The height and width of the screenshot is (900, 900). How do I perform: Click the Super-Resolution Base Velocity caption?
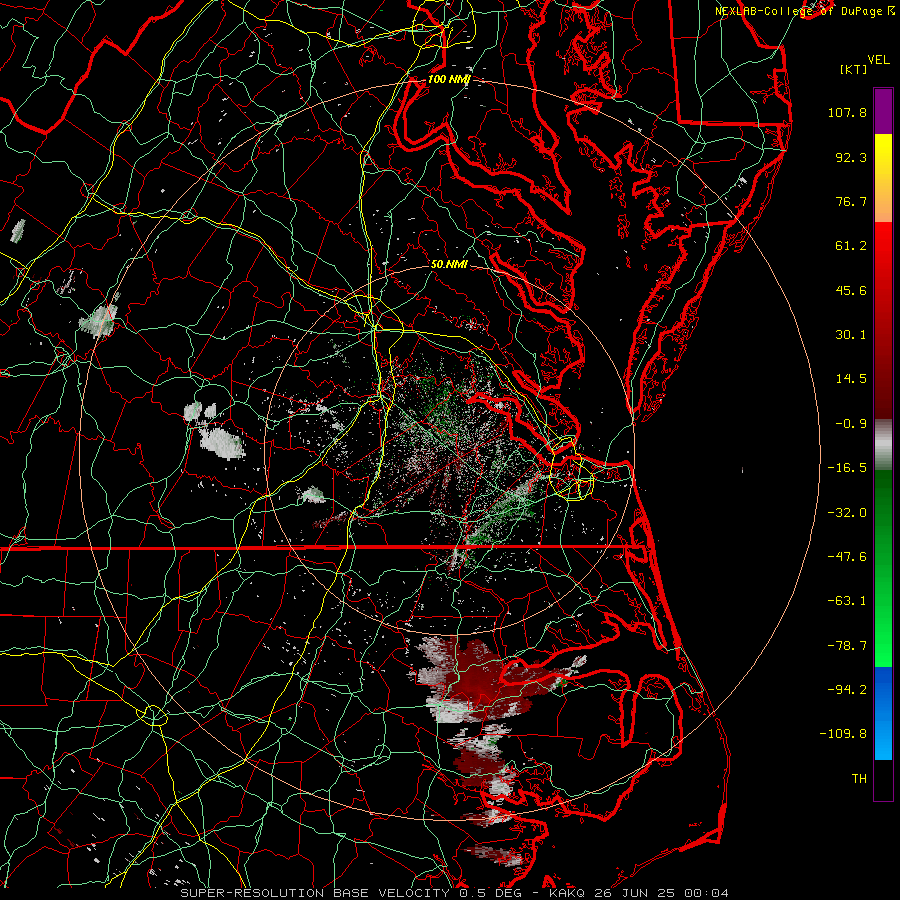click(x=455, y=893)
